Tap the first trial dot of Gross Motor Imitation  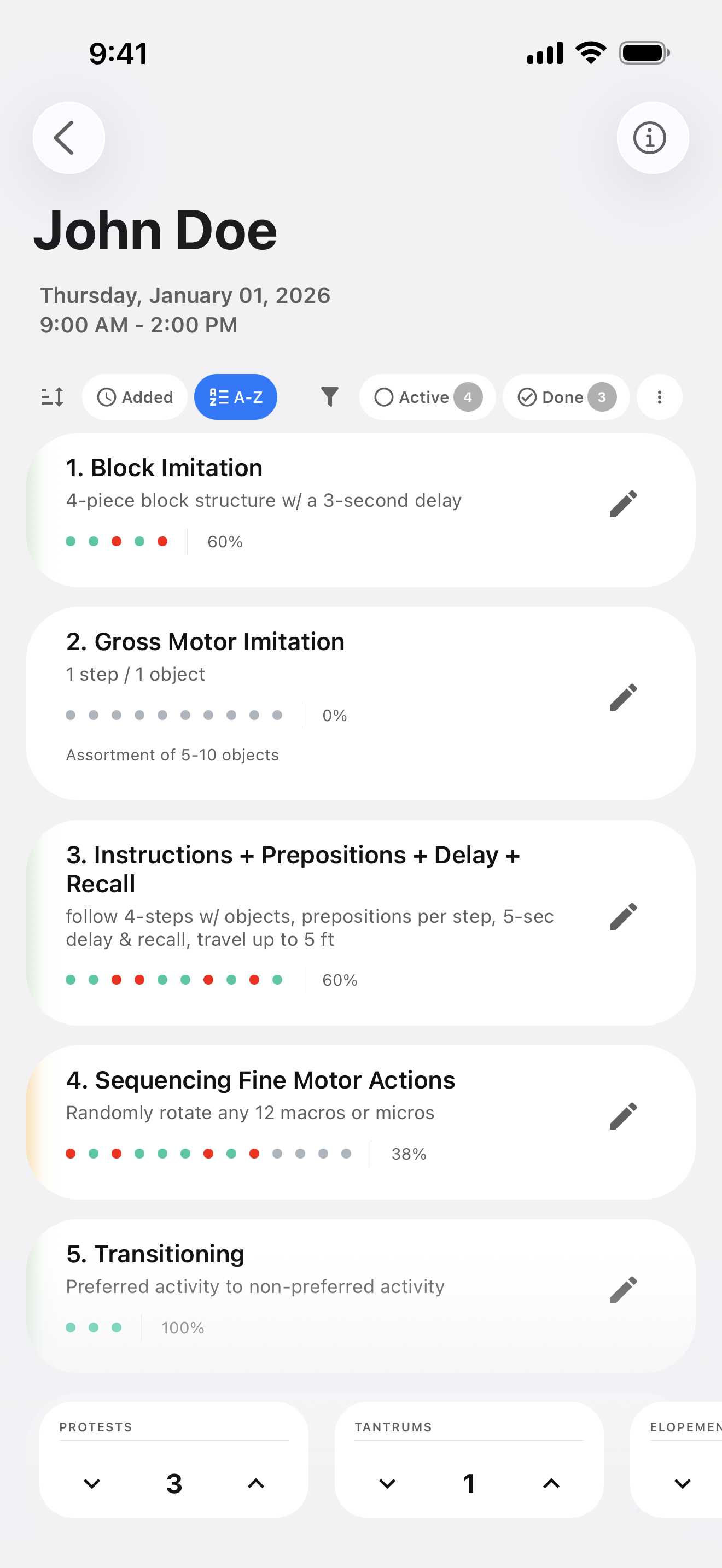pyautogui.click(x=71, y=715)
